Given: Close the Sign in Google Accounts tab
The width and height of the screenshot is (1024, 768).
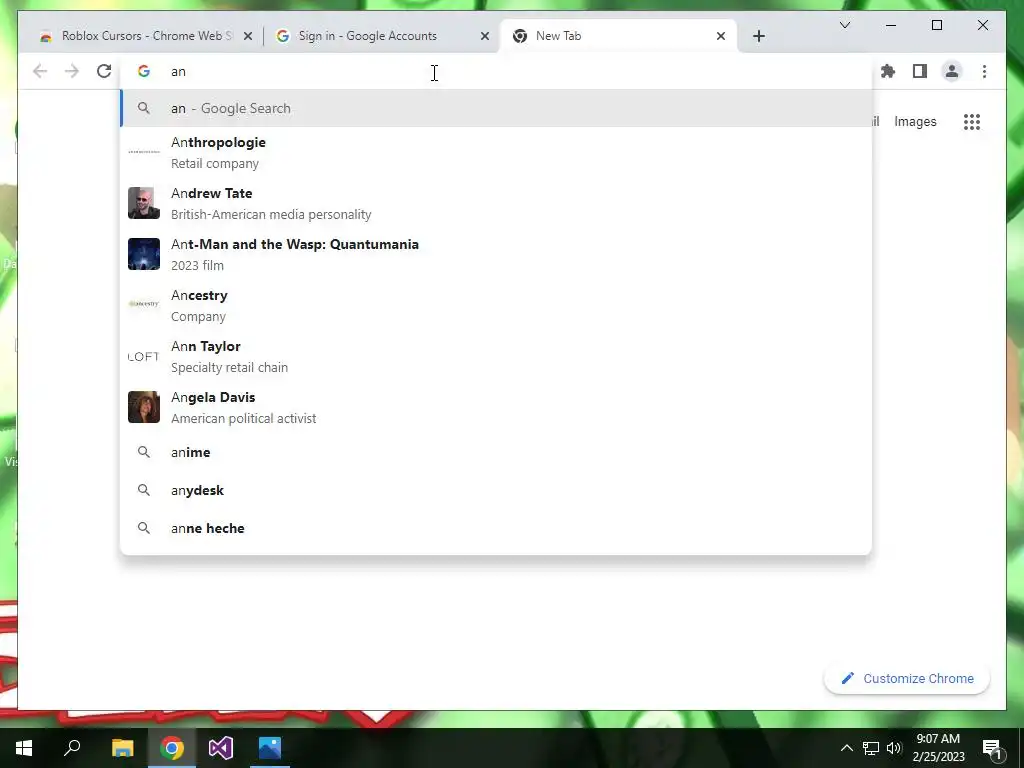Looking at the screenshot, I should (x=485, y=36).
